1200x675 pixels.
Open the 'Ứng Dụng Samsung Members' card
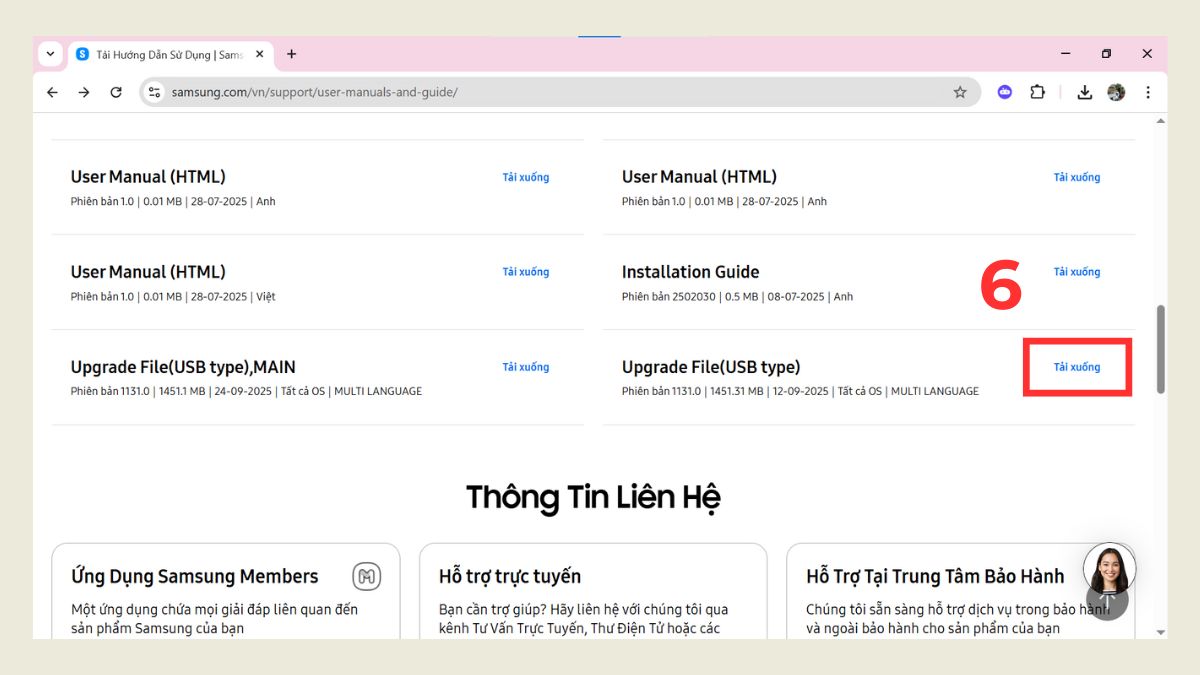point(226,591)
